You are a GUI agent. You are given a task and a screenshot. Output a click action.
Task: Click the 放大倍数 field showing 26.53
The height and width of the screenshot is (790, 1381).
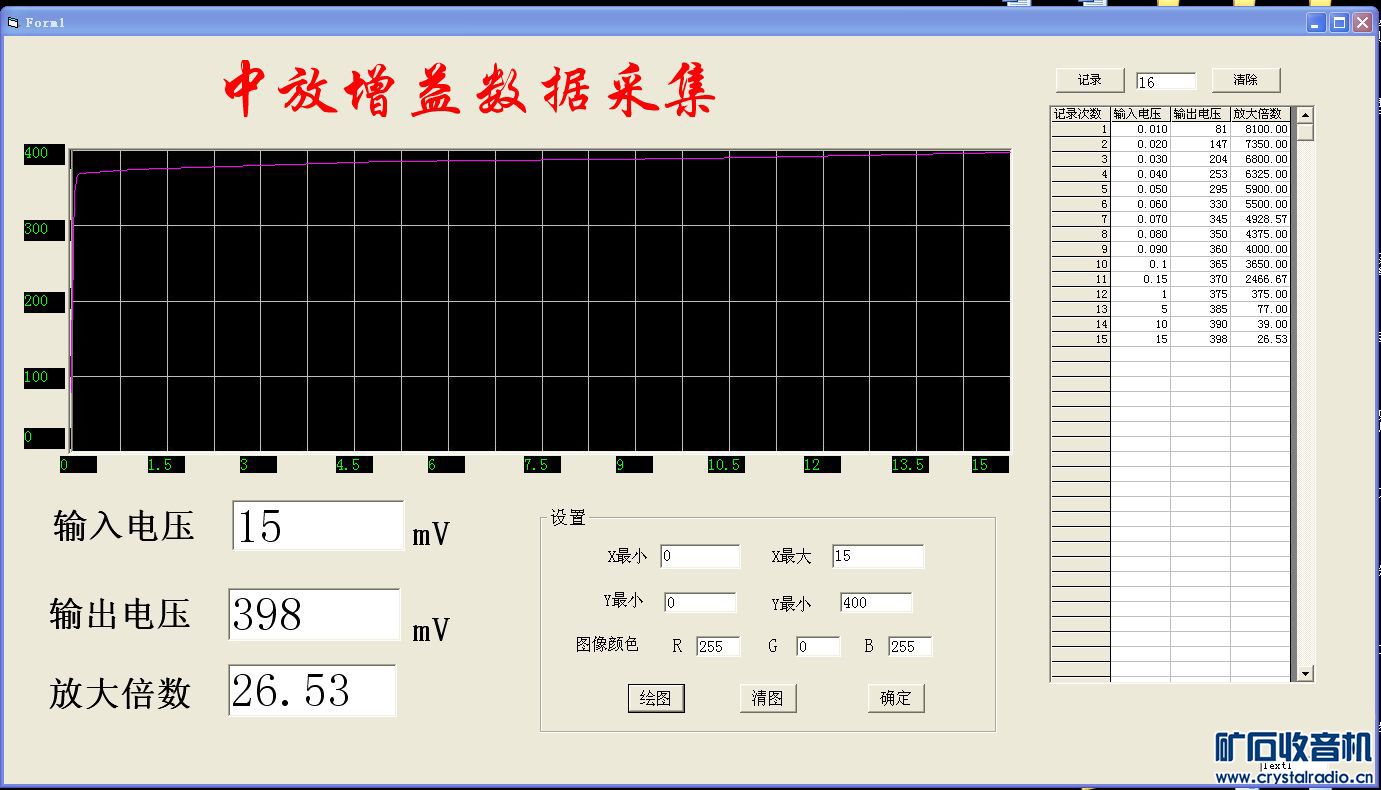(x=312, y=691)
